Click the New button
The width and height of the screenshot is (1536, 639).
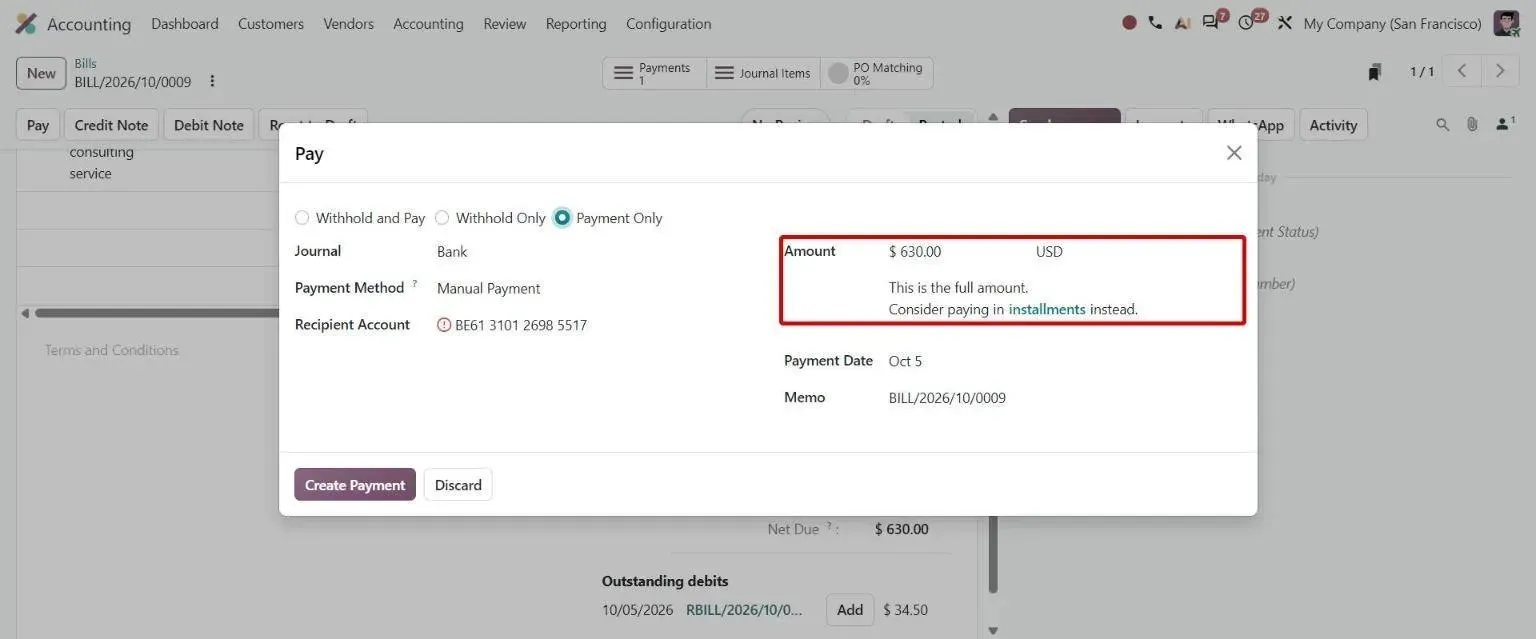pos(41,73)
